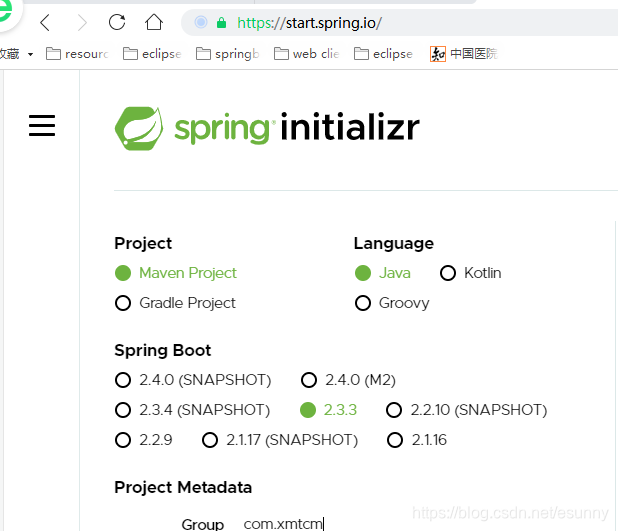
Task: Click the 'Language' section heading
Action: click(393, 244)
